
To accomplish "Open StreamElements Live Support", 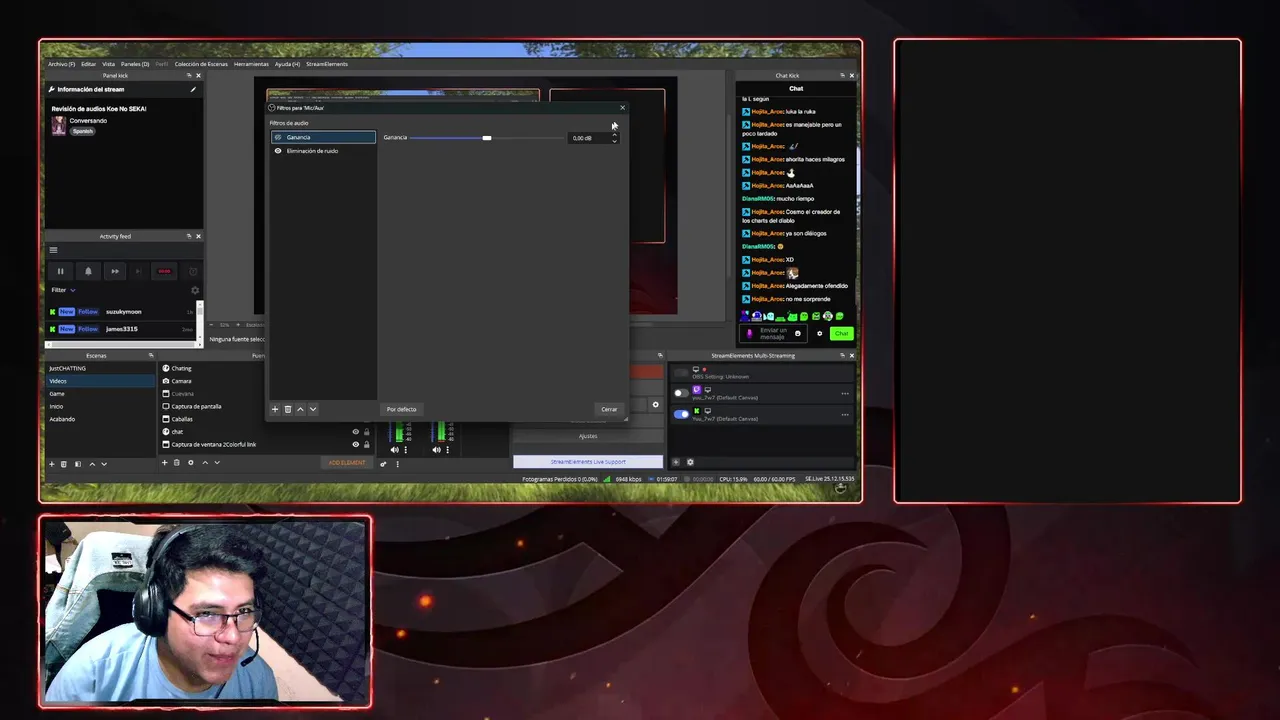I will [588, 462].
